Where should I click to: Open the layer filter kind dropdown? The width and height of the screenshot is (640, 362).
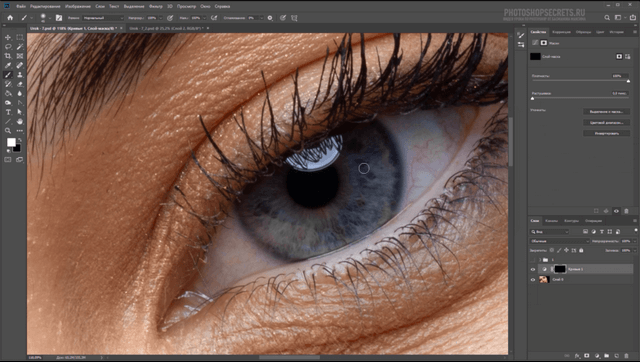pos(549,231)
